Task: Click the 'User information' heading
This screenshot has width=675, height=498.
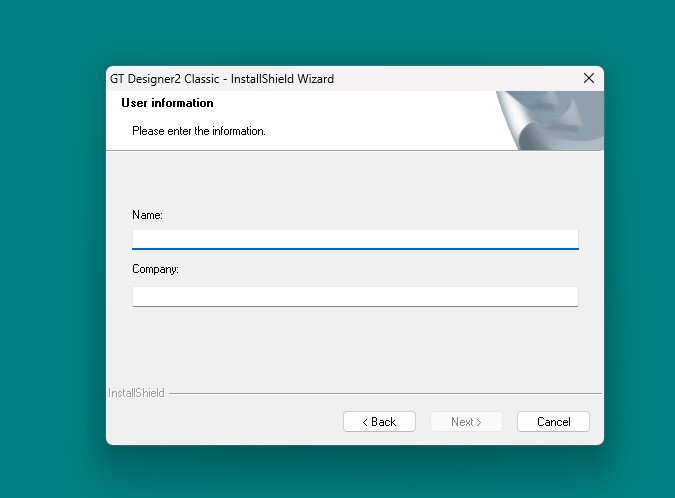Action: pos(167,103)
